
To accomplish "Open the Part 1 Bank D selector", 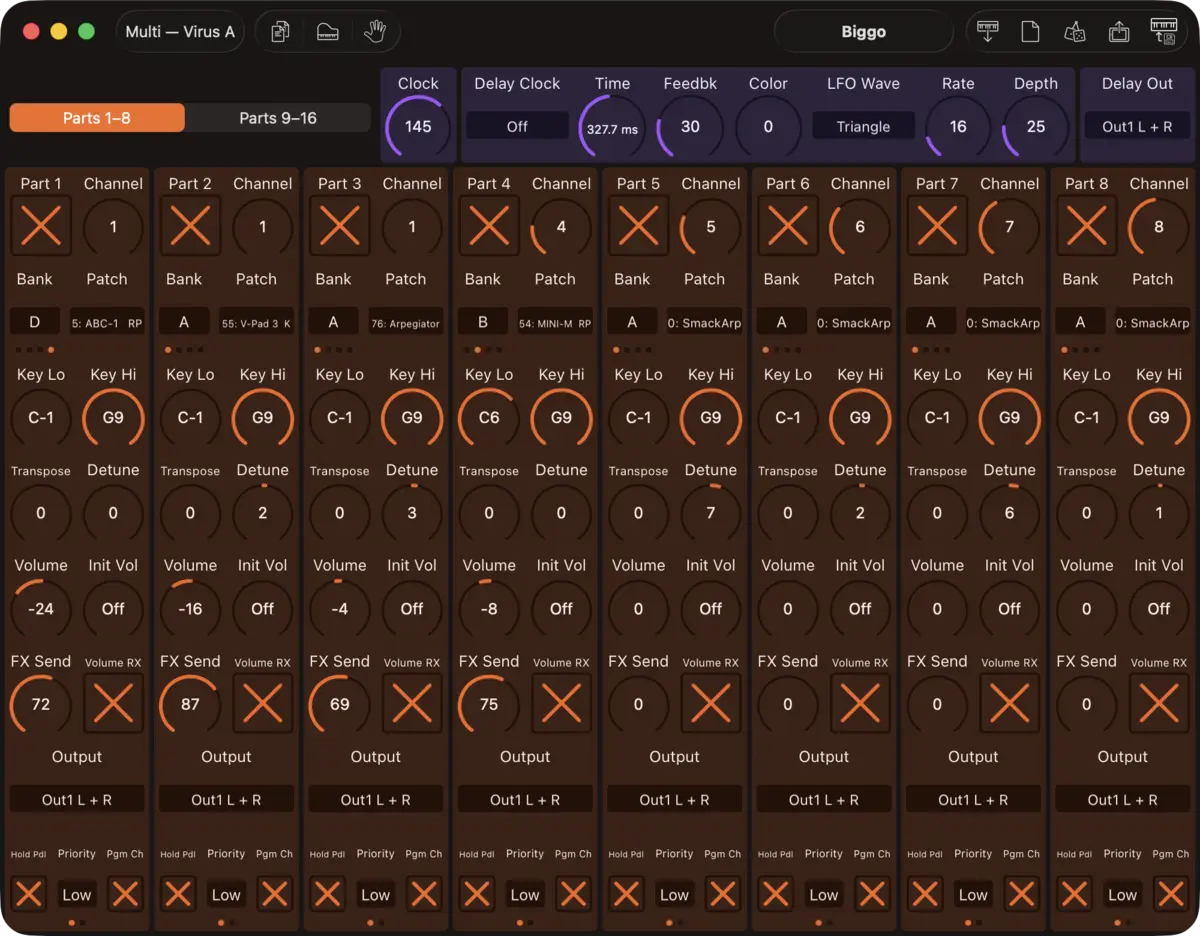I will click(35, 322).
